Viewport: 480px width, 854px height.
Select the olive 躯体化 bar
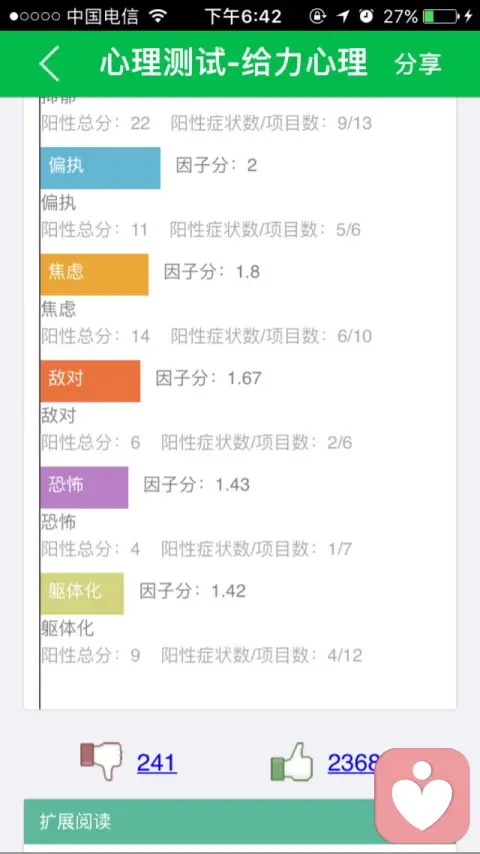point(82,594)
